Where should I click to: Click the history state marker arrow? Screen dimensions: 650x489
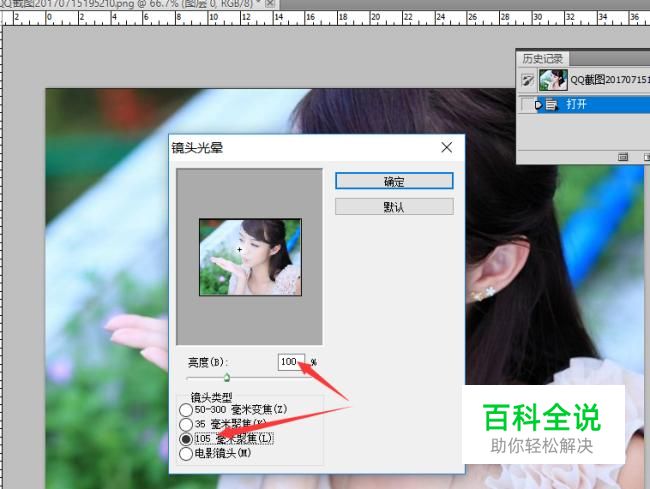[x=538, y=105]
